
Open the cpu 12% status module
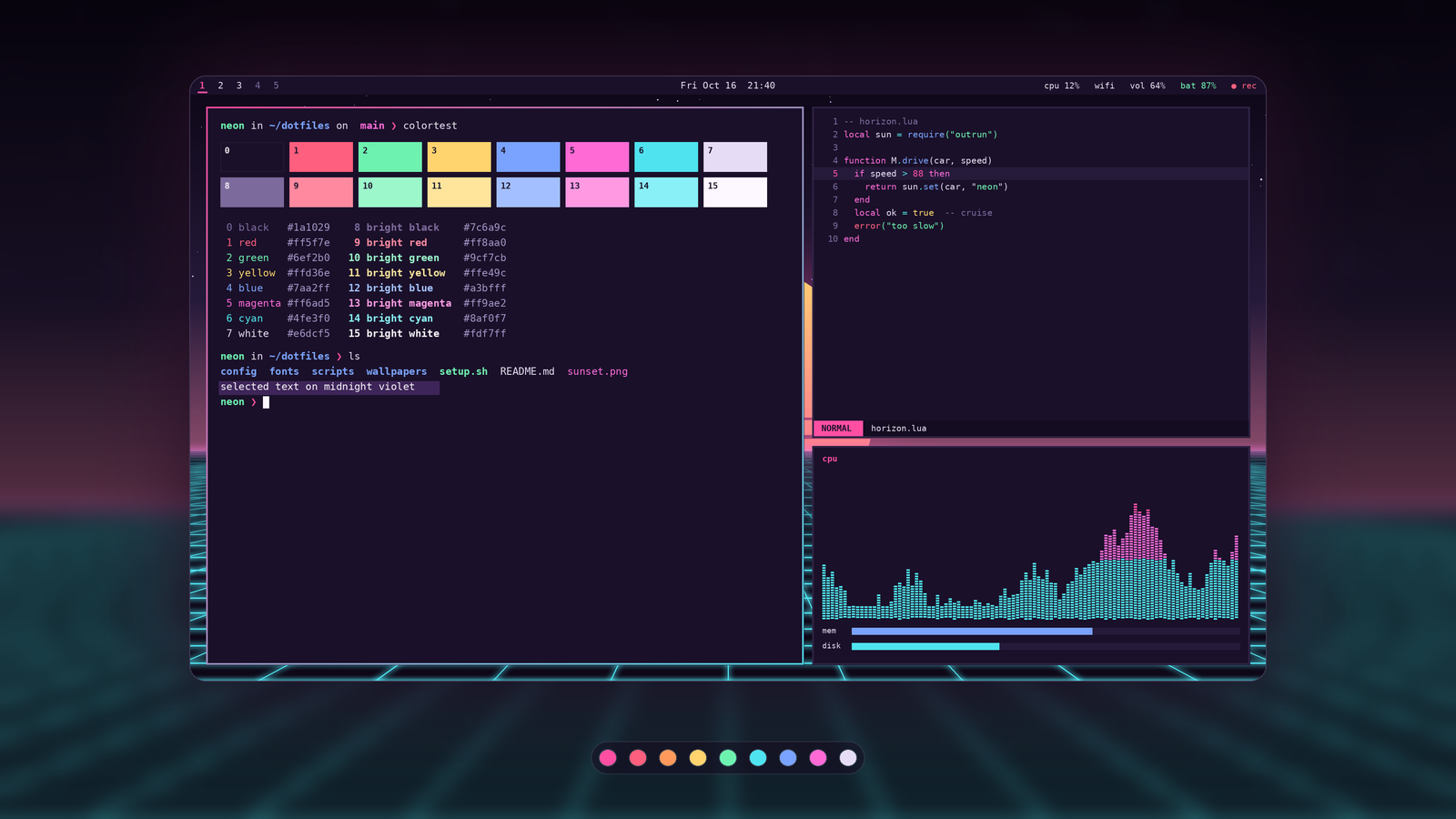click(1061, 86)
